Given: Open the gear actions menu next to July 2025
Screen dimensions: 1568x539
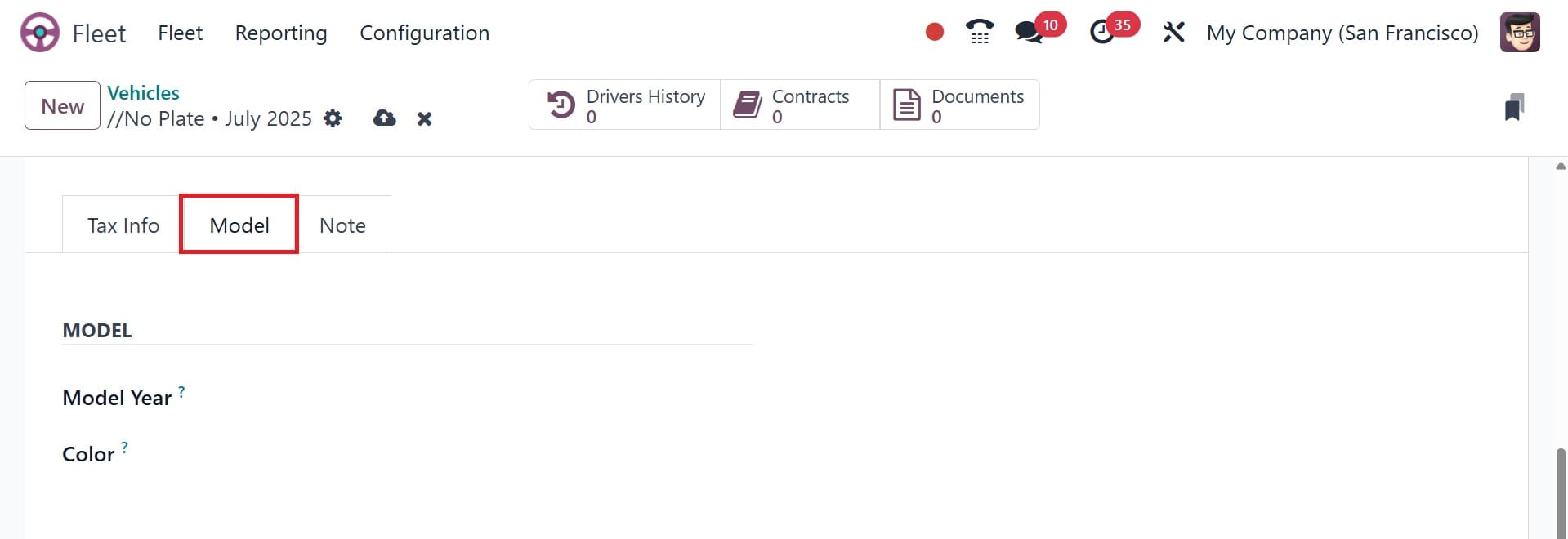Looking at the screenshot, I should point(333,118).
